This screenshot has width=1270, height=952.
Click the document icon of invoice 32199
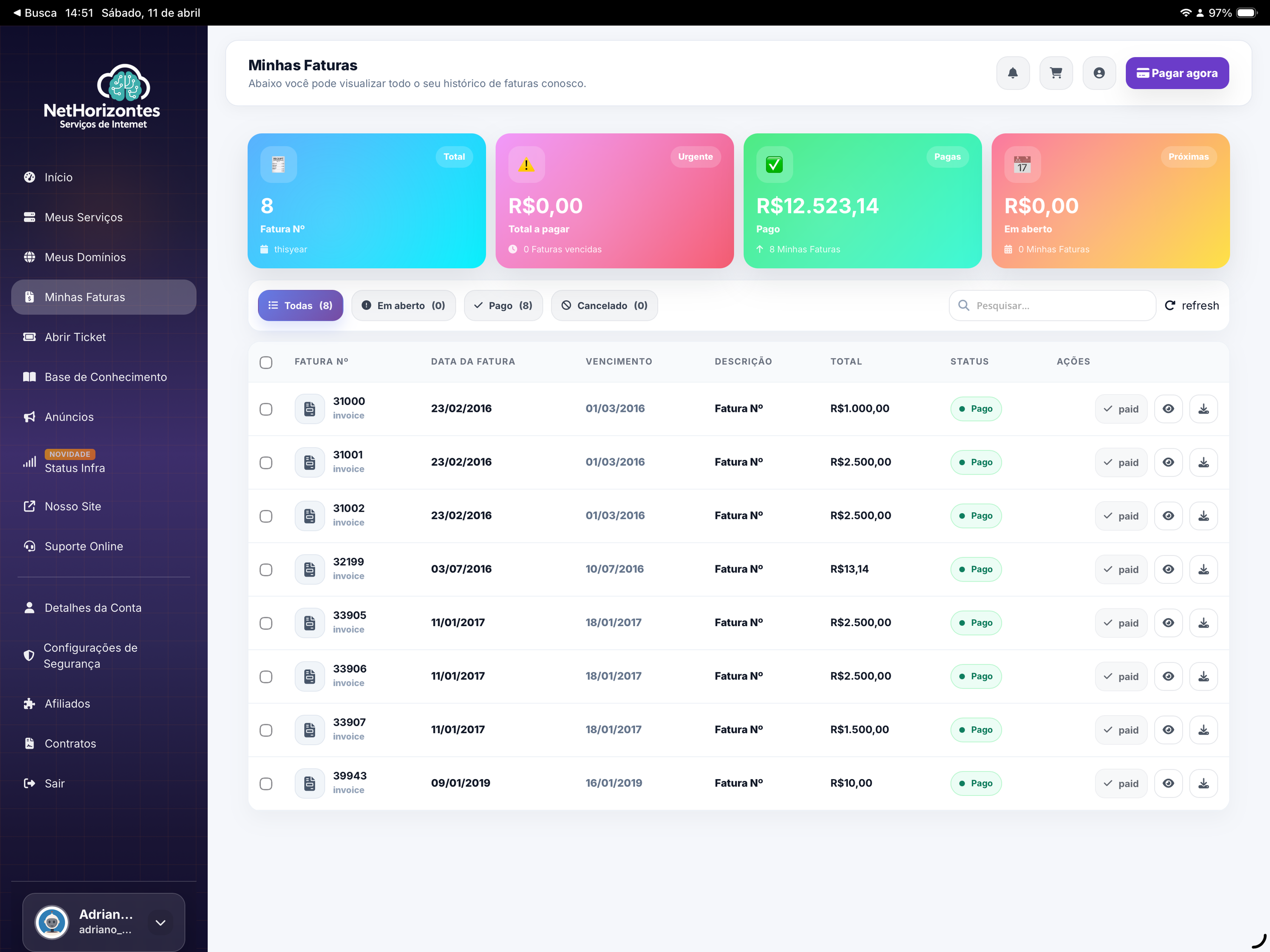click(310, 569)
